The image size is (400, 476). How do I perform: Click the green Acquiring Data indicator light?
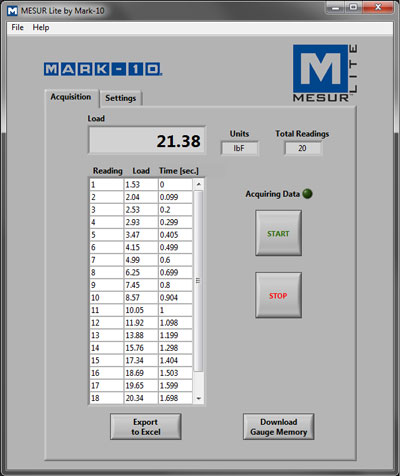pyautogui.click(x=307, y=194)
